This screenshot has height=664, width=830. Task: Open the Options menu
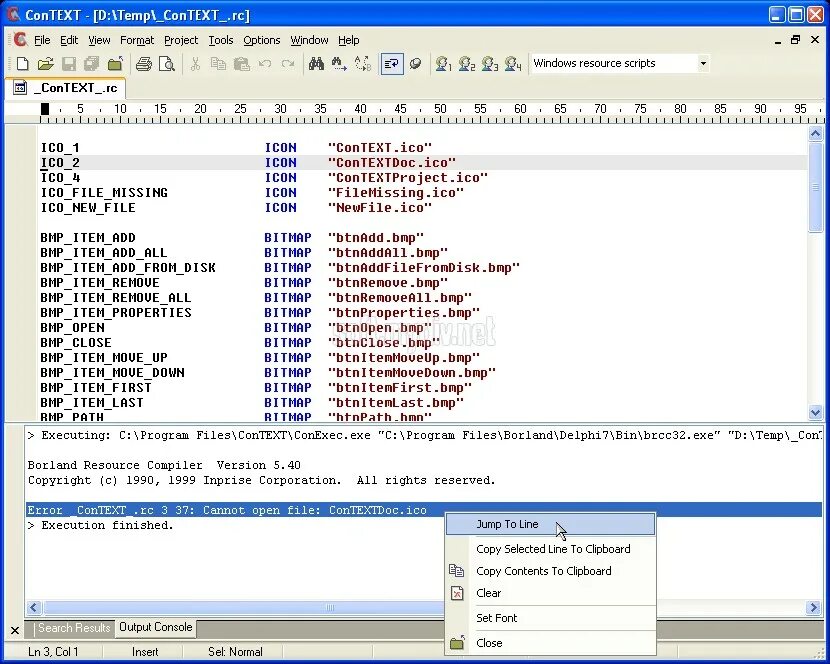click(x=261, y=40)
